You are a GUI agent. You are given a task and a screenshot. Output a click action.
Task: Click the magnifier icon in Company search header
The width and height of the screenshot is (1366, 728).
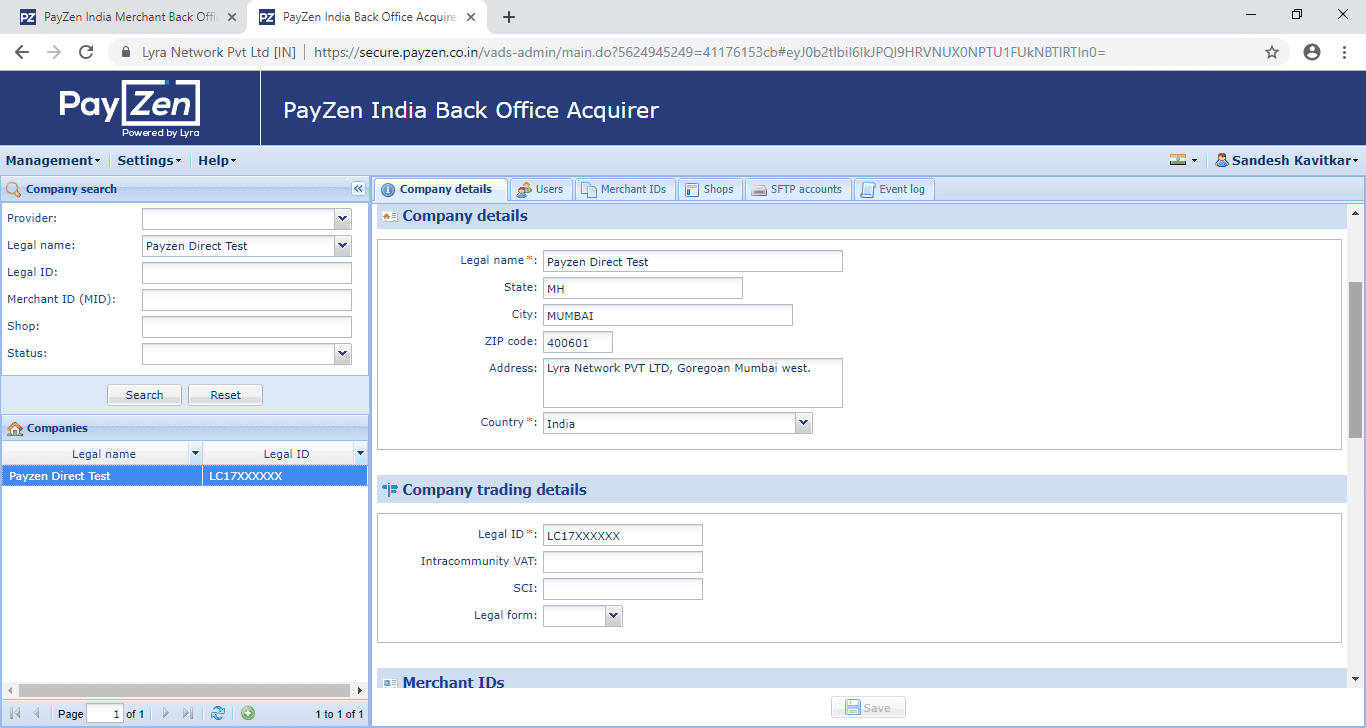click(14, 189)
